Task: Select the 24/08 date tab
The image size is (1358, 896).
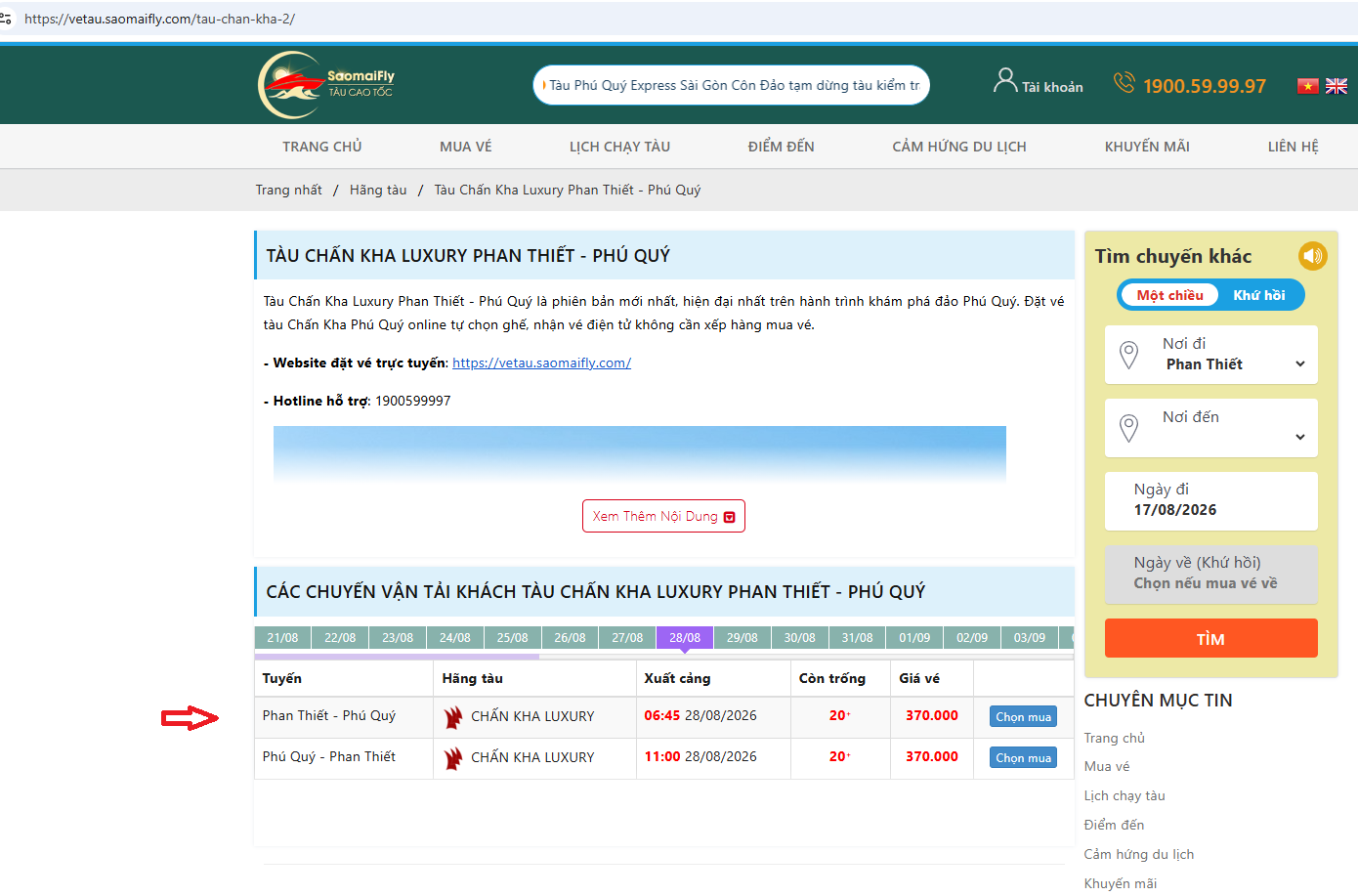Action: coord(455,638)
